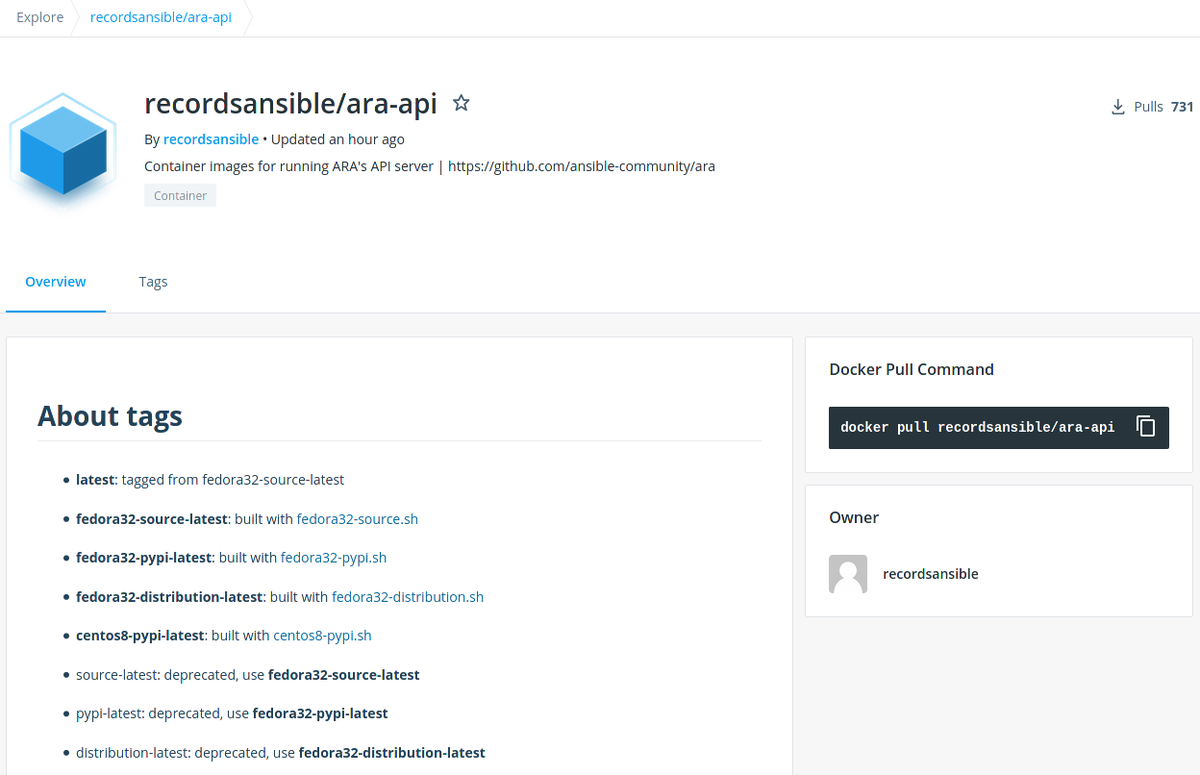Select the Container category badge
The width and height of the screenshot is (1200, 775).
pyautogui.click(x=180, y=195)
